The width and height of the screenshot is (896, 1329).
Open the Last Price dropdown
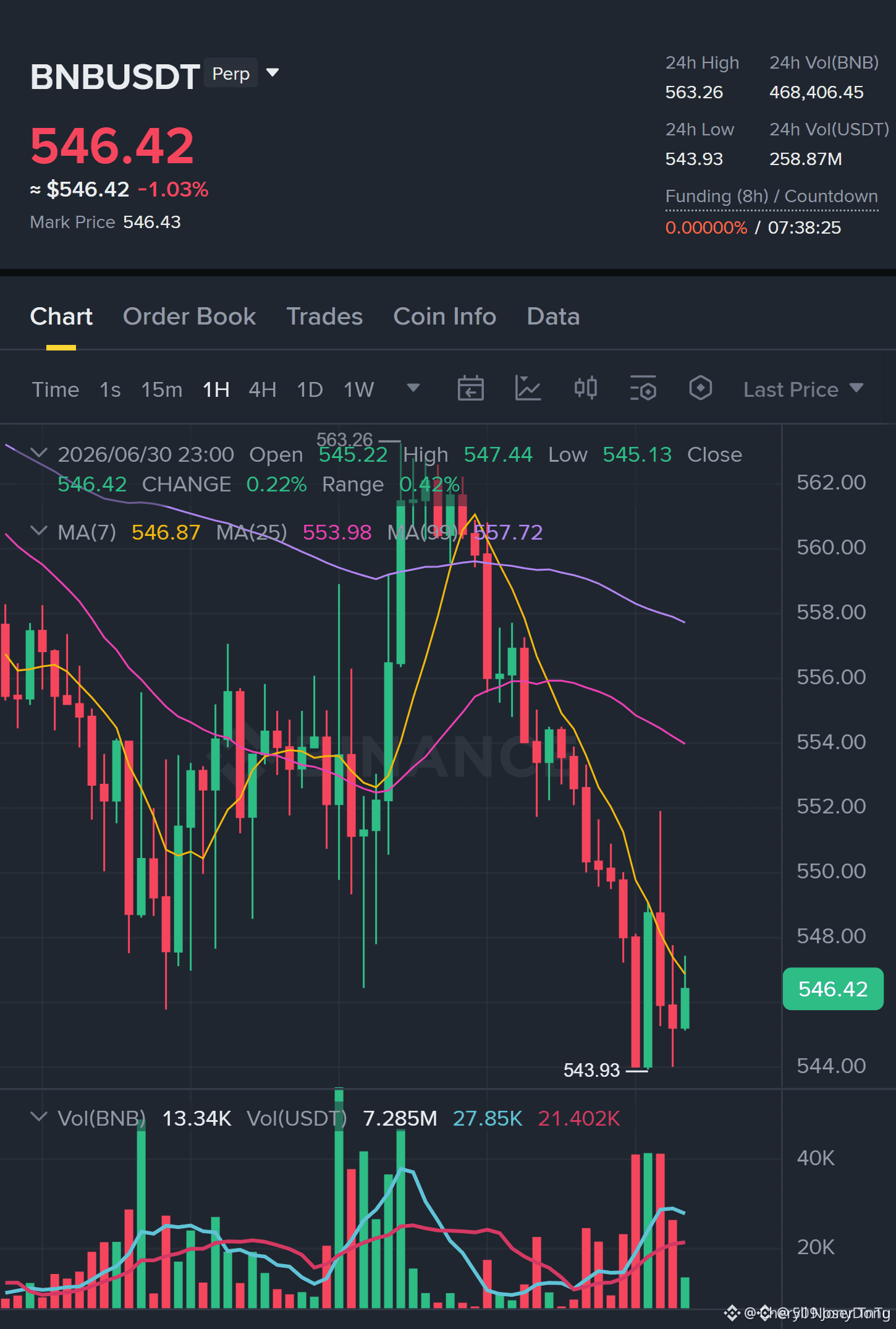tap(803, 389)
